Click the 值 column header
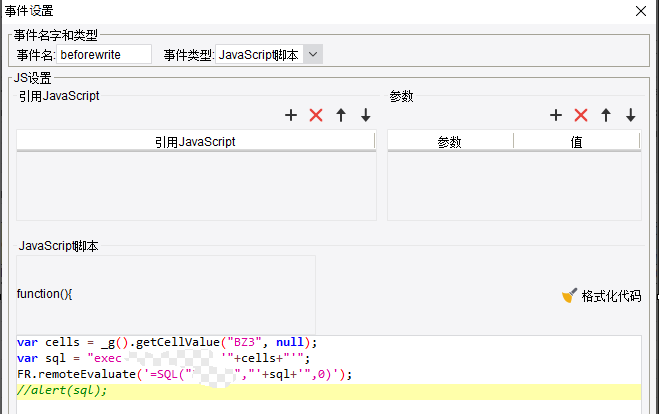659x414 pixels. pos(577,142)
